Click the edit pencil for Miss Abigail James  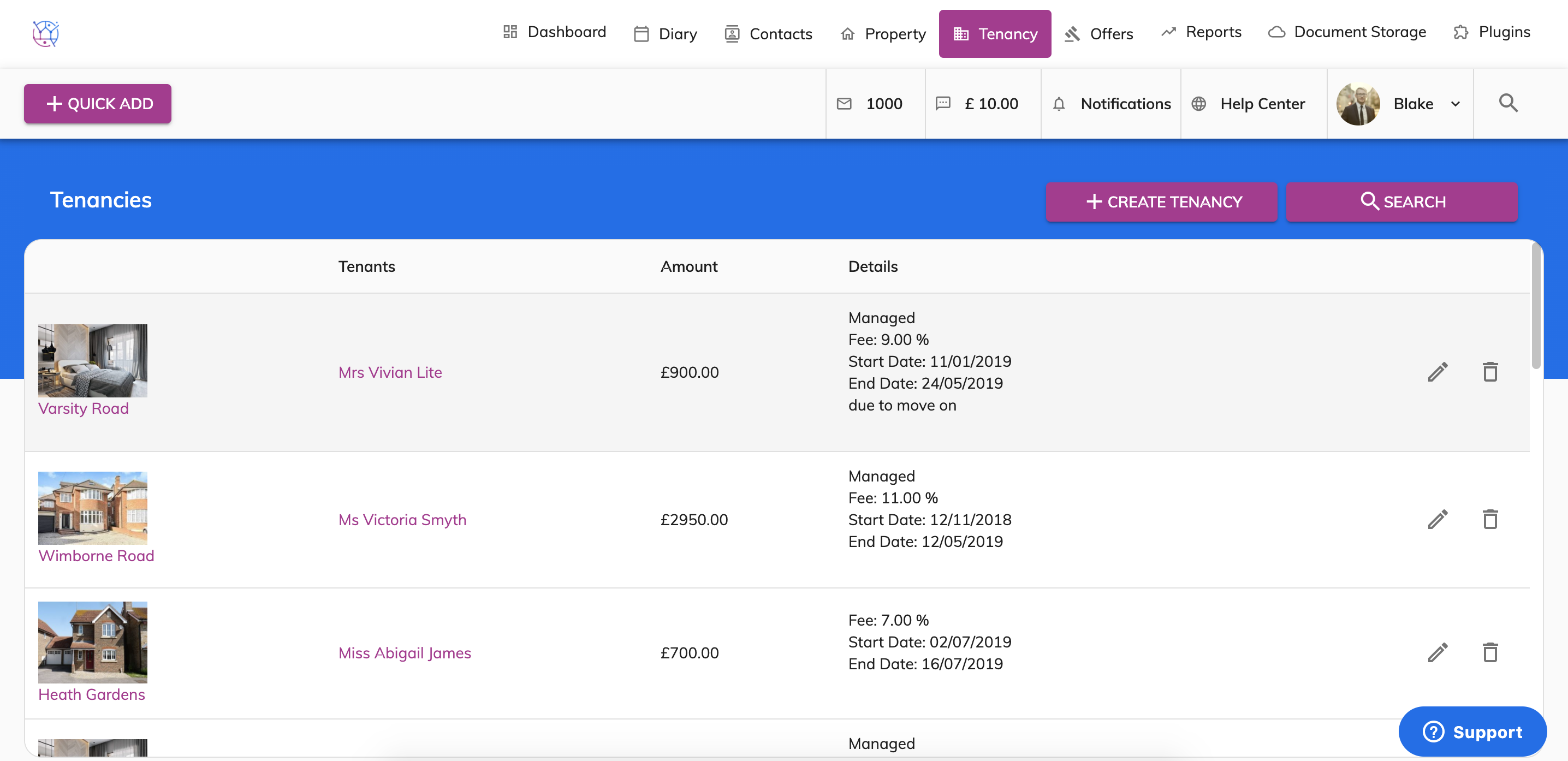(1438, 652)
